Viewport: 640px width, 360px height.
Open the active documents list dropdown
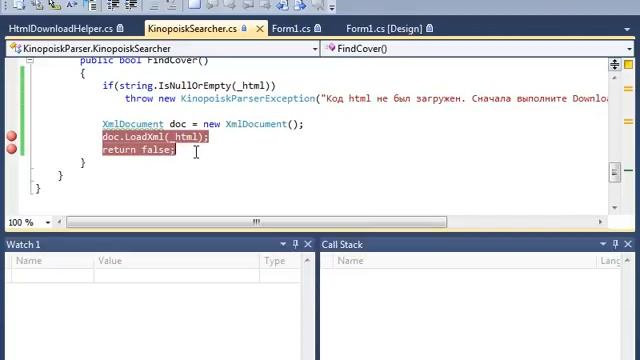[627, 29]
